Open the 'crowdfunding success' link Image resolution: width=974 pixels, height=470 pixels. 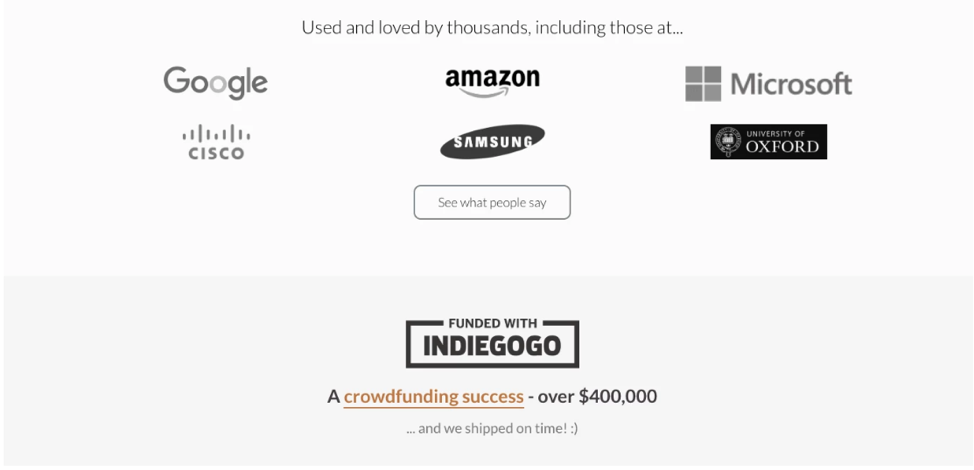pos(433,397)
